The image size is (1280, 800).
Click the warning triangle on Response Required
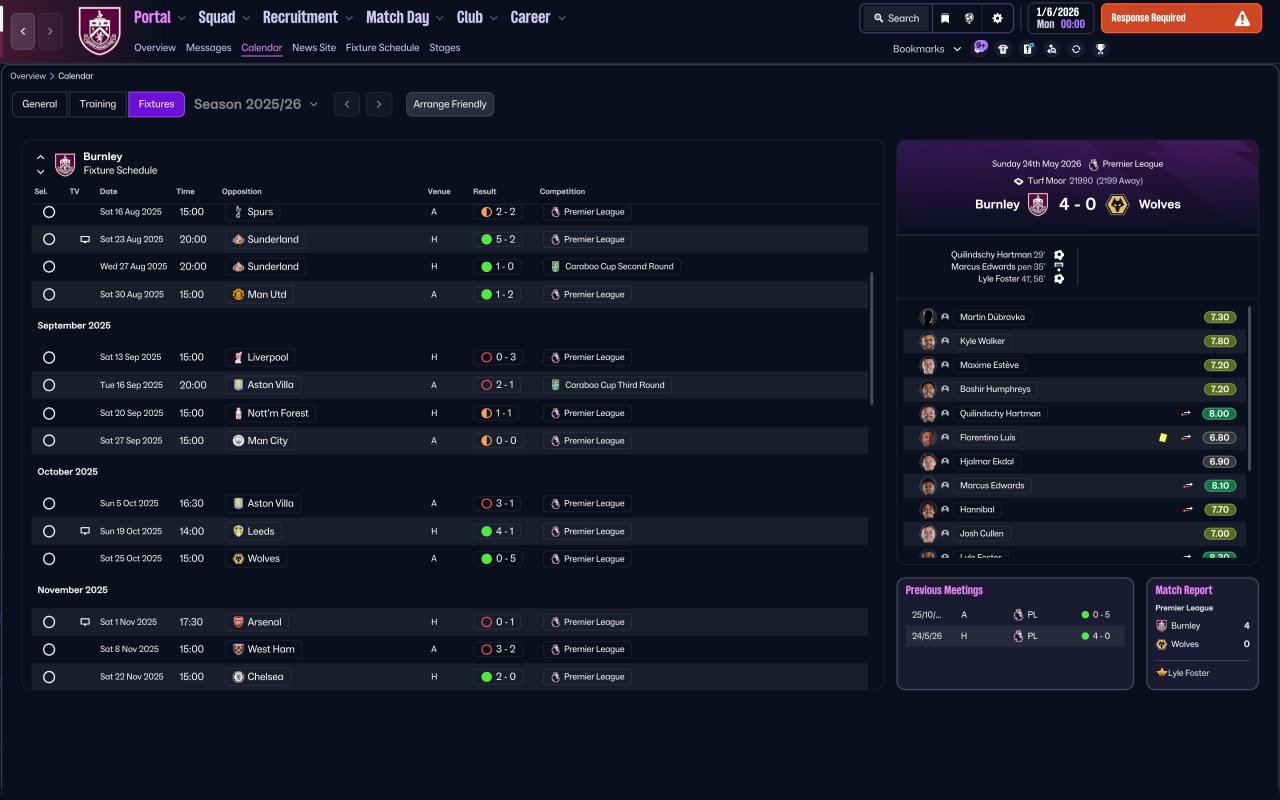click(x=1242, y=18)
